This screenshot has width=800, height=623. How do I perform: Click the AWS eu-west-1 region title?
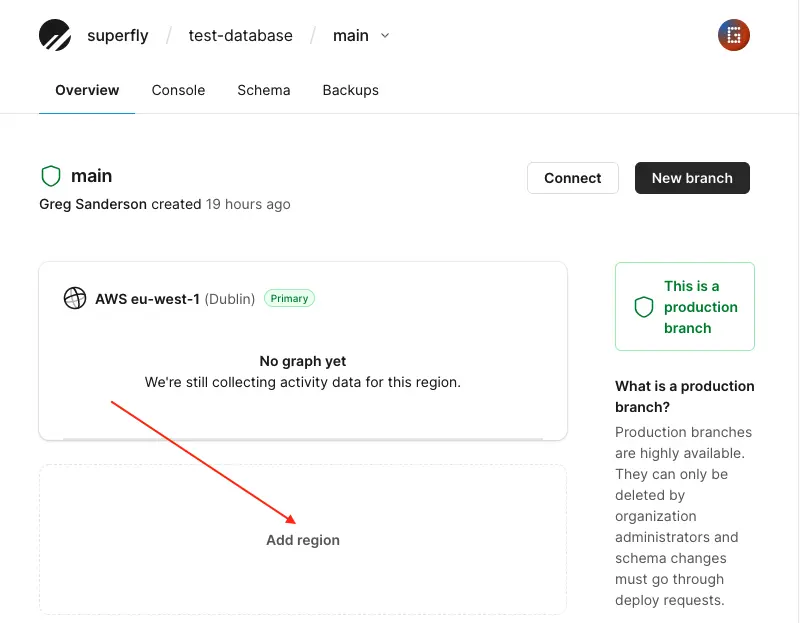coord(147,298)
